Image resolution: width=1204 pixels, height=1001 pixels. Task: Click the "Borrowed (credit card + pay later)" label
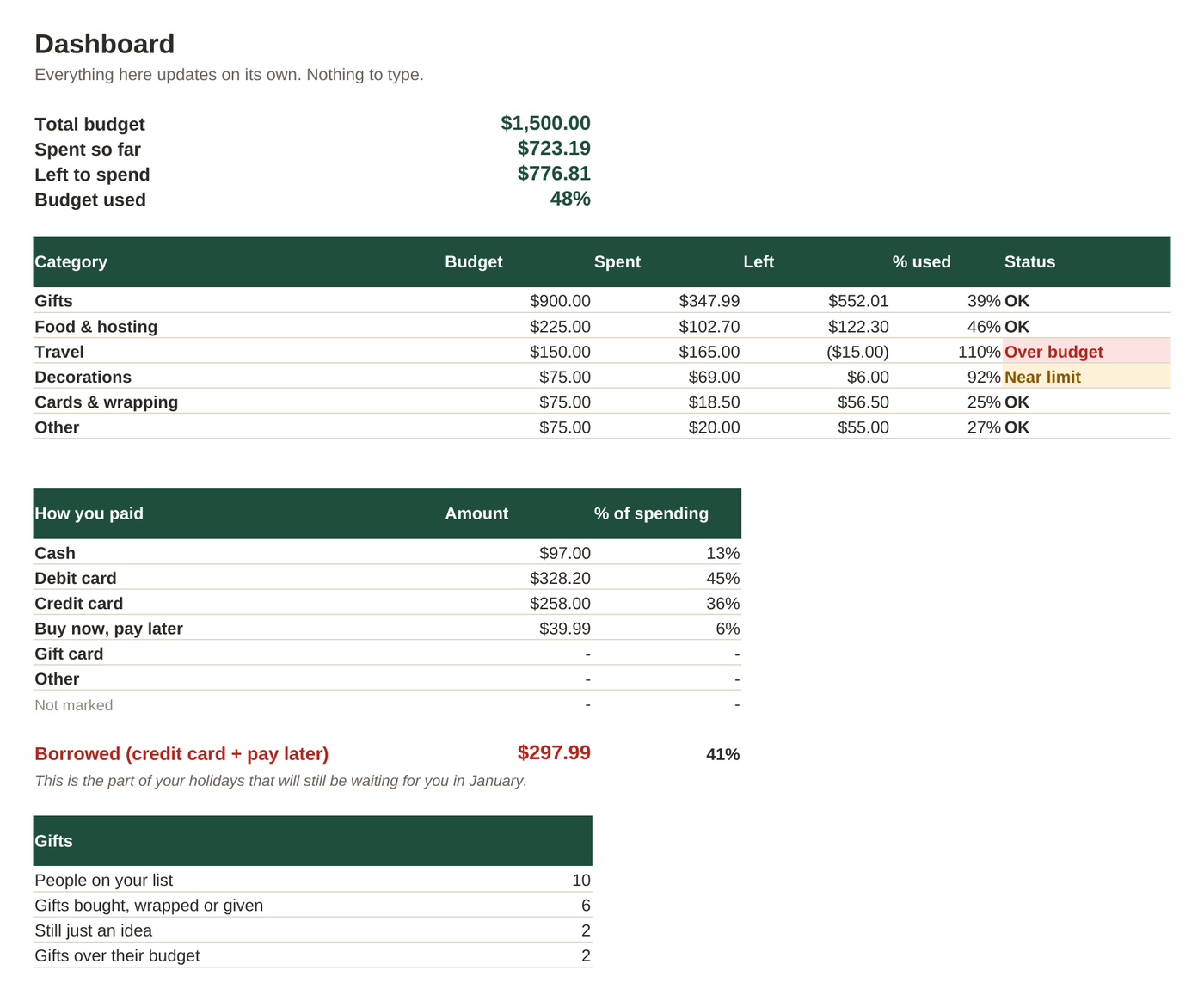point(181,754)
